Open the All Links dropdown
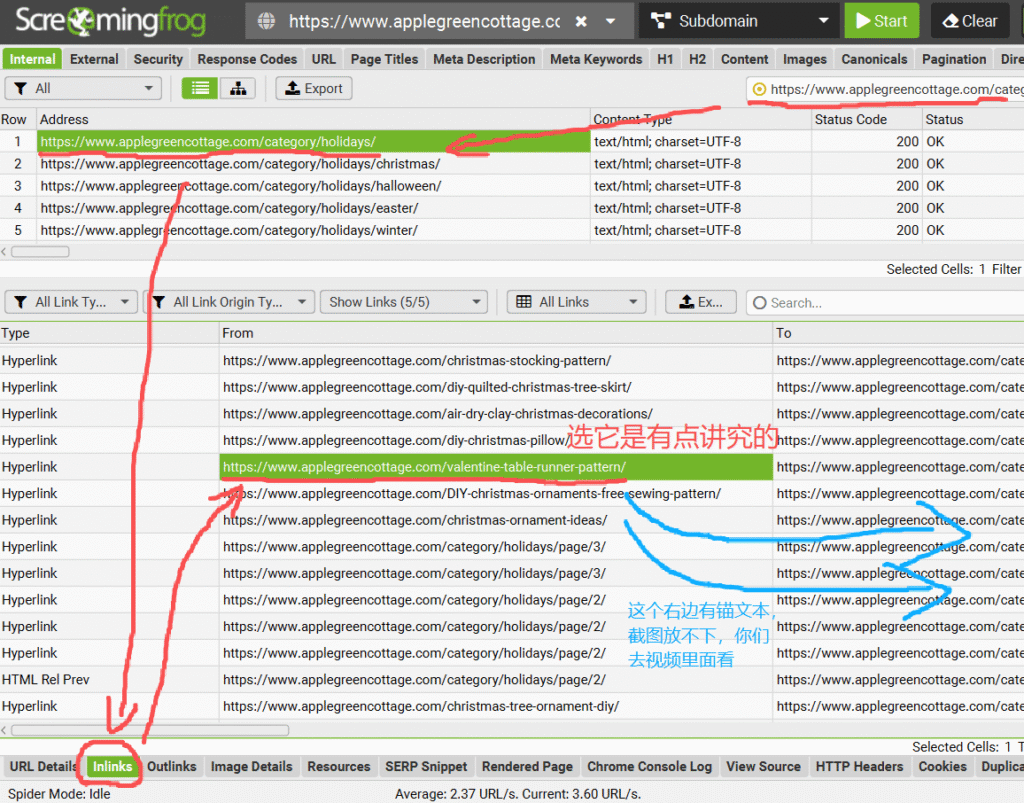1024x803 pixels. [x=576, y=302]
